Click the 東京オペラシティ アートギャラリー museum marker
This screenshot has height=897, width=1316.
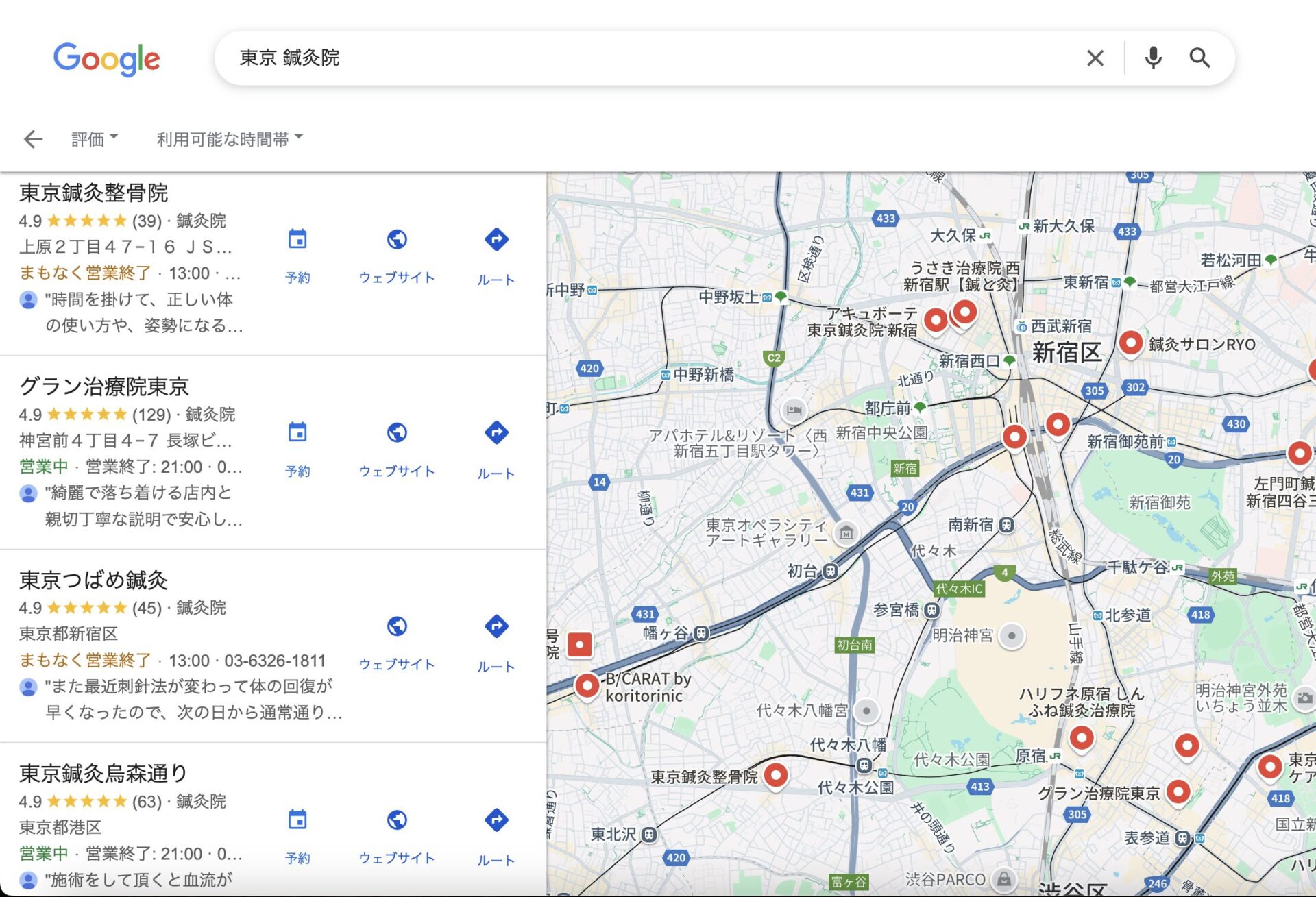[846, 533]
